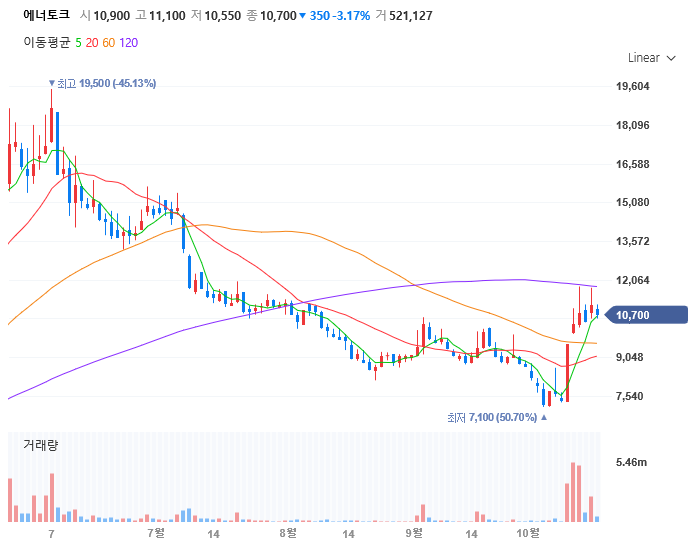
Task: Click the 13,572 price axis label
Action: click(x=633, y=241)
